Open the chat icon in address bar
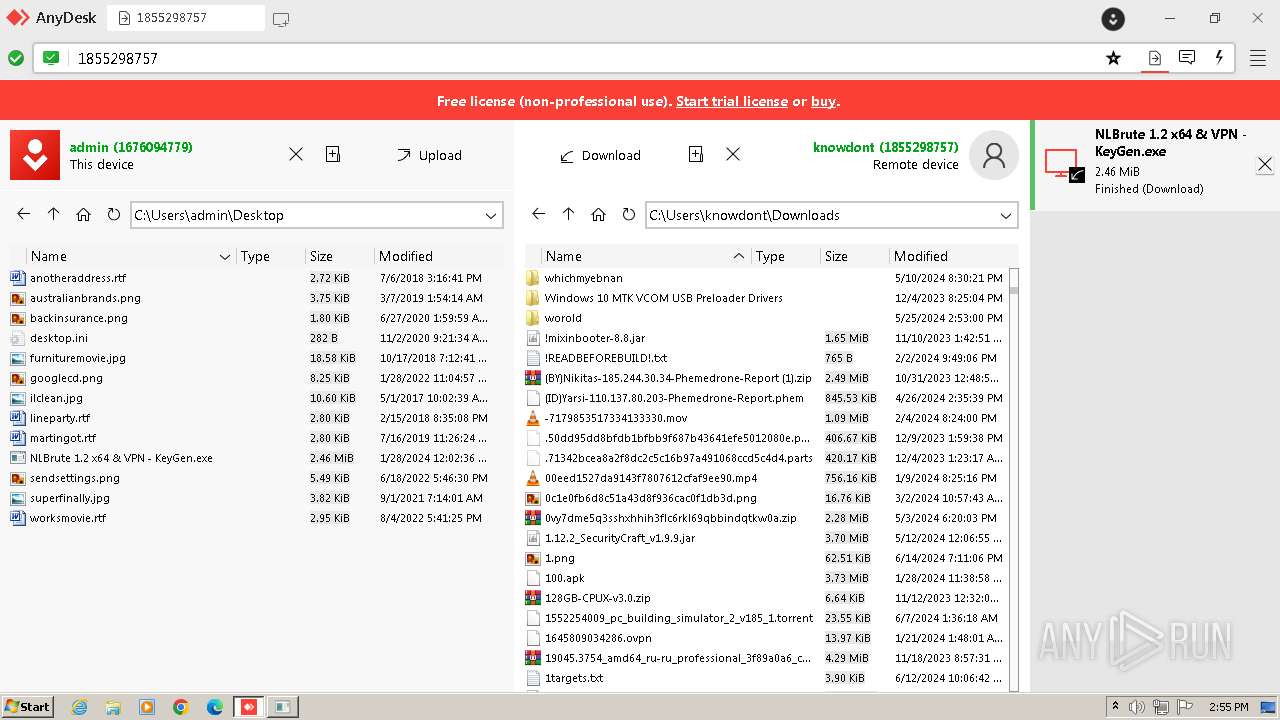Viewport: 1280px width, 720px height. pos(1187,57)
